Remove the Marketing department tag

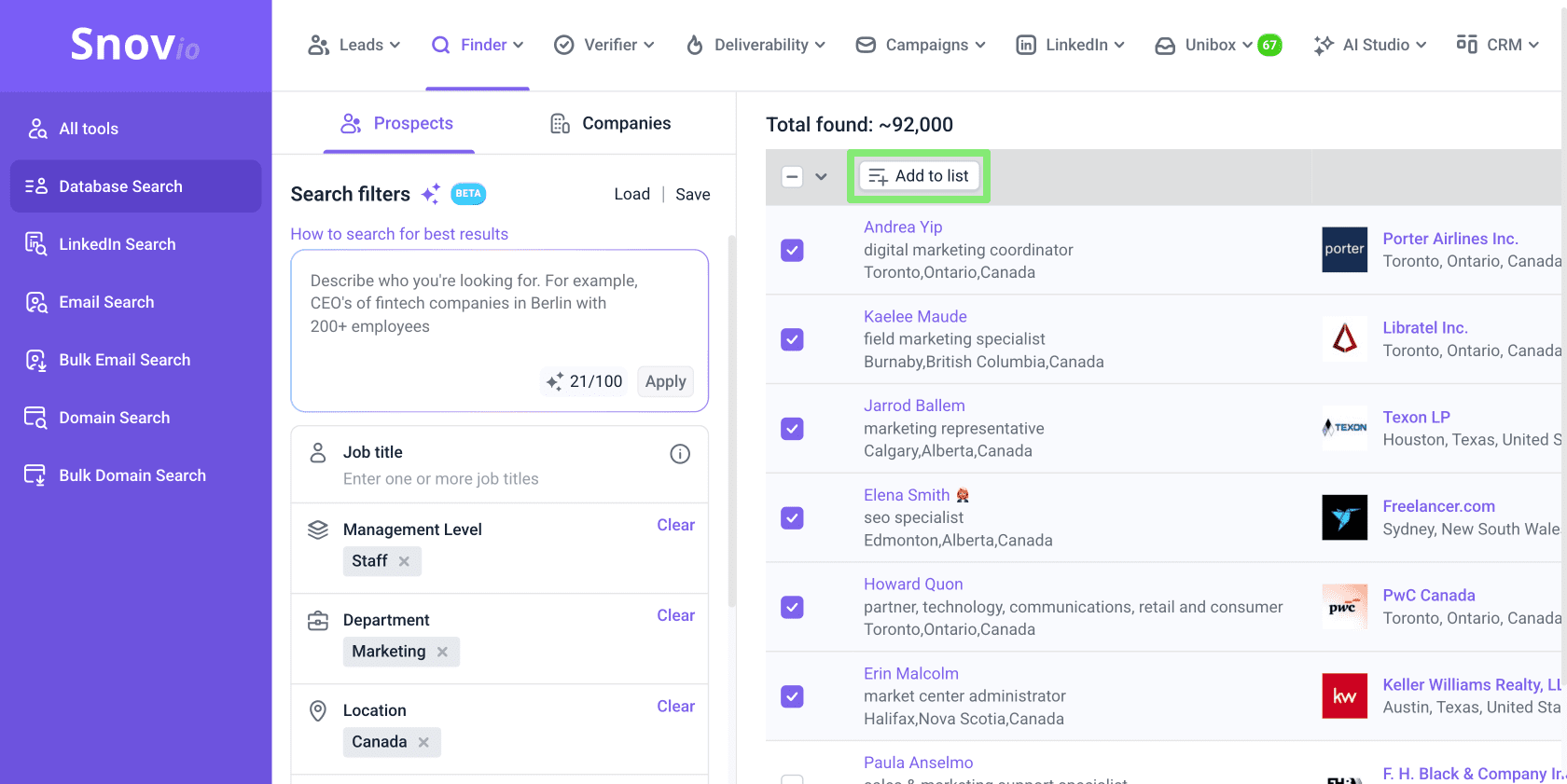[442, 652]
